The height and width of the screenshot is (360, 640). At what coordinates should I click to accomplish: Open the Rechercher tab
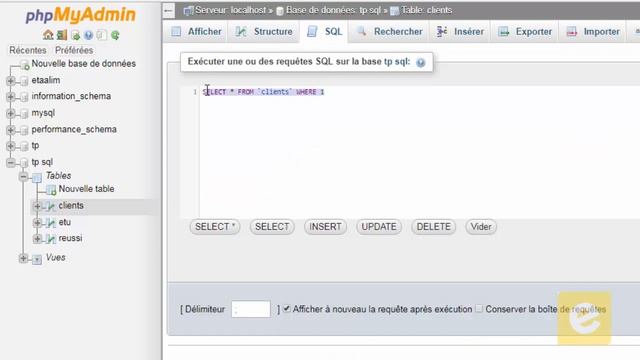[389, 31]
